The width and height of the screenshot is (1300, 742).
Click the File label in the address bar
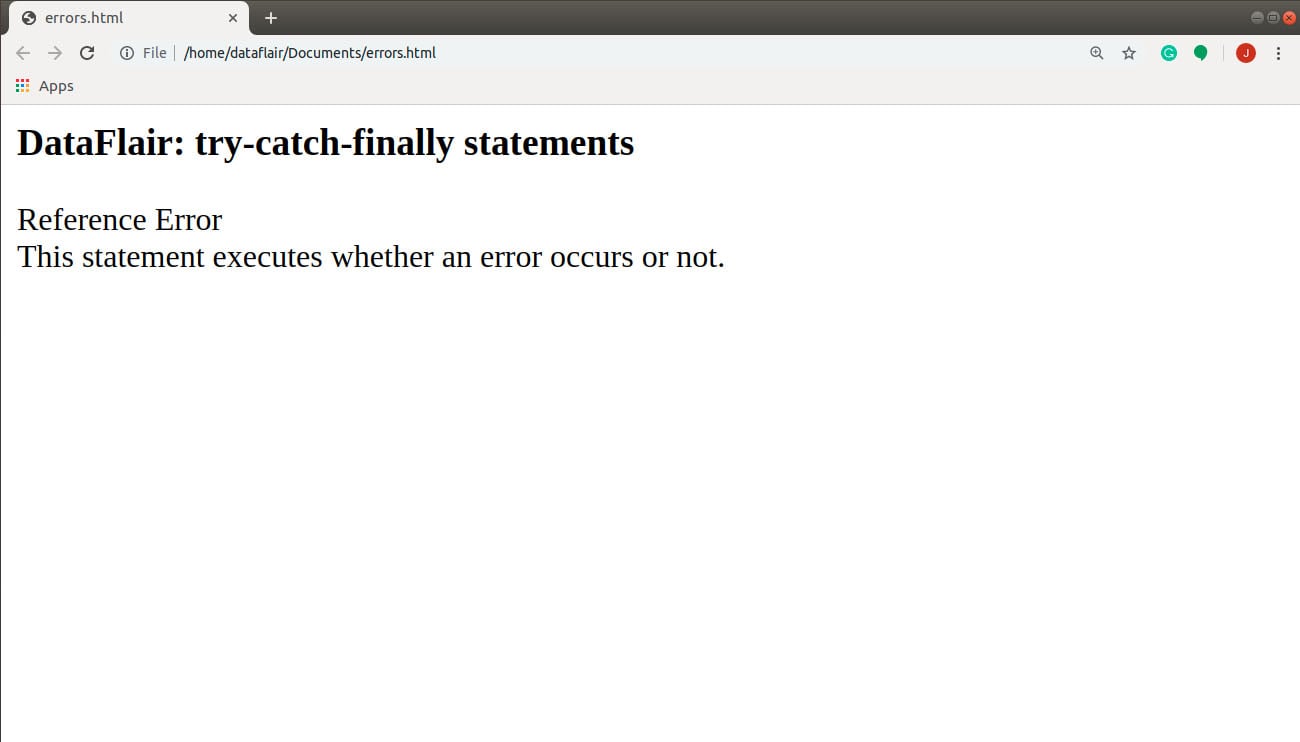[155, 53]
